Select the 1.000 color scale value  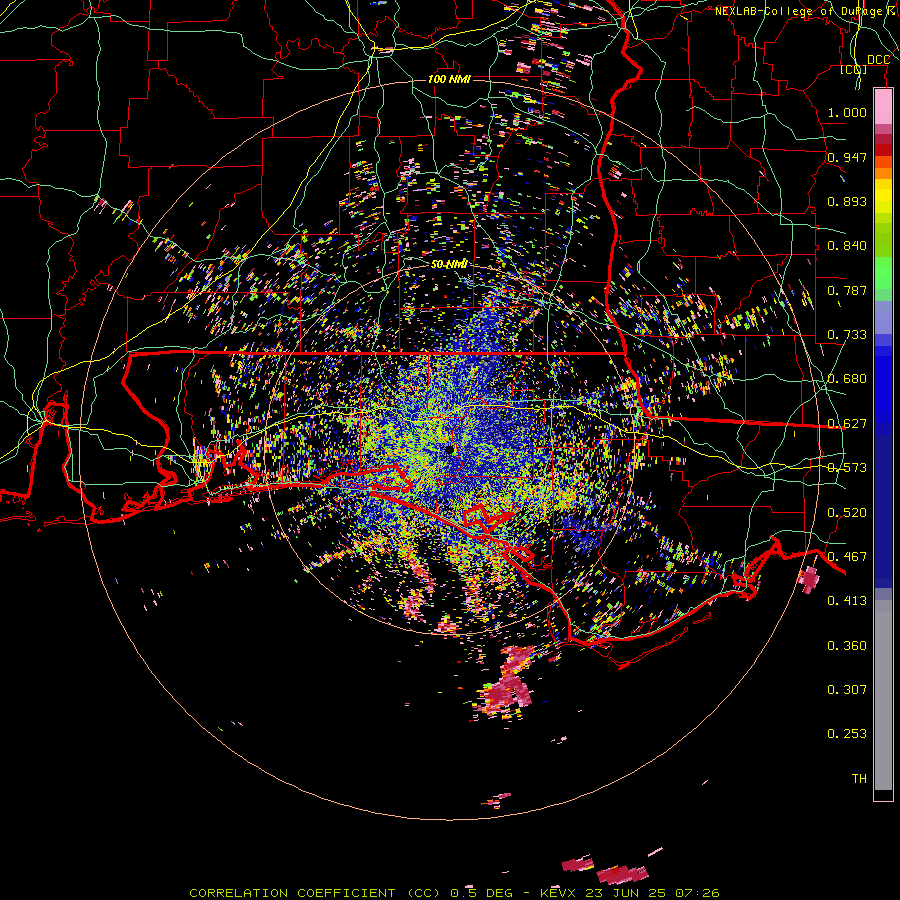click(x=847, y=112)
